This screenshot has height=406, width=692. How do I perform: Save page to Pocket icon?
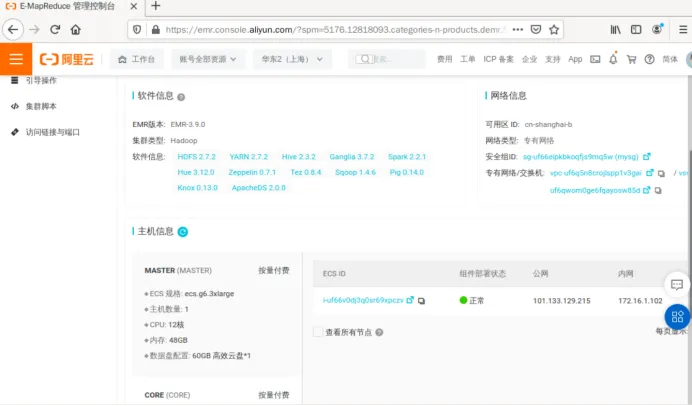[536, 30]
